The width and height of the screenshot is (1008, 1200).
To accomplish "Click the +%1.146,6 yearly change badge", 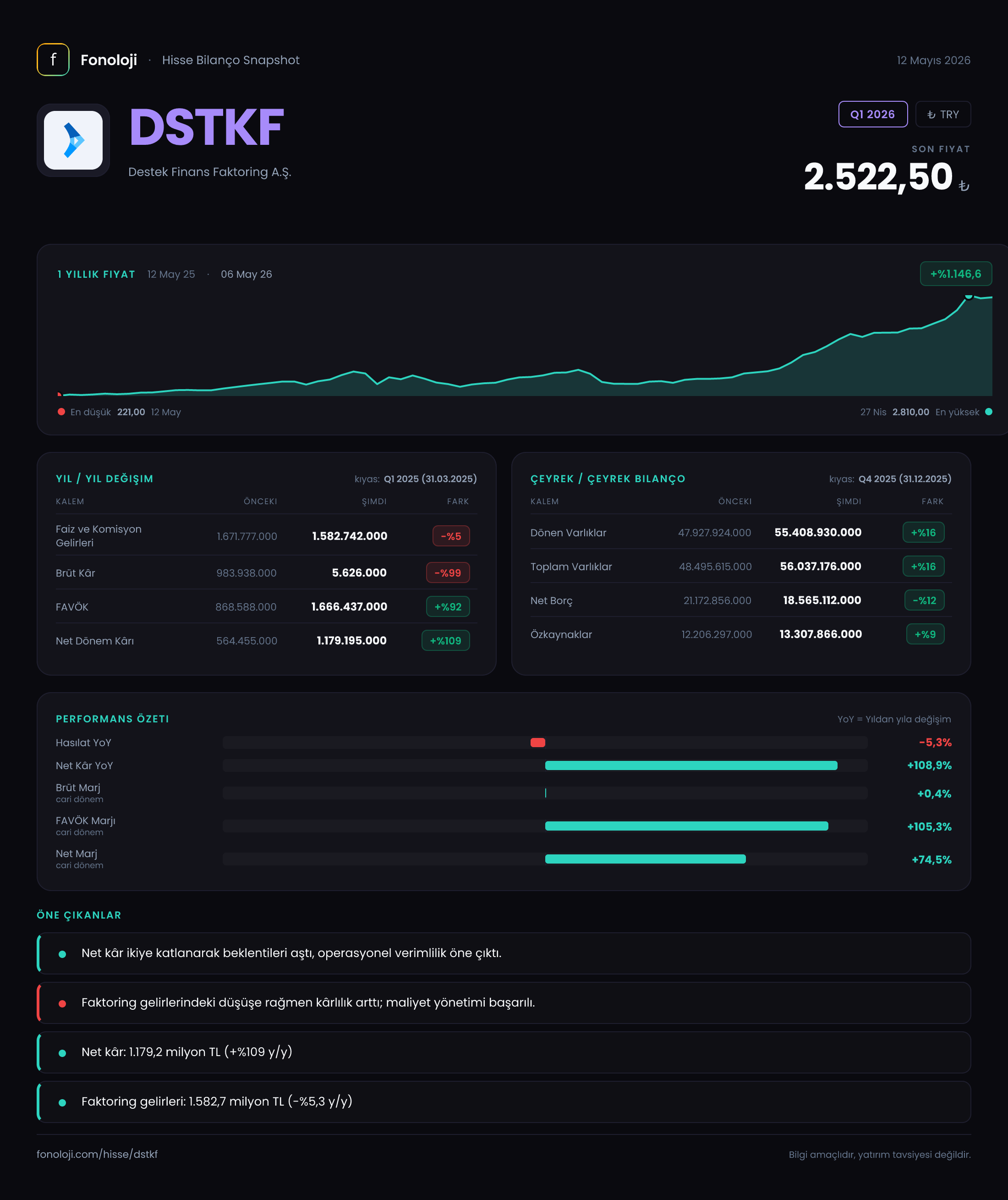I will tap(955, 274).
